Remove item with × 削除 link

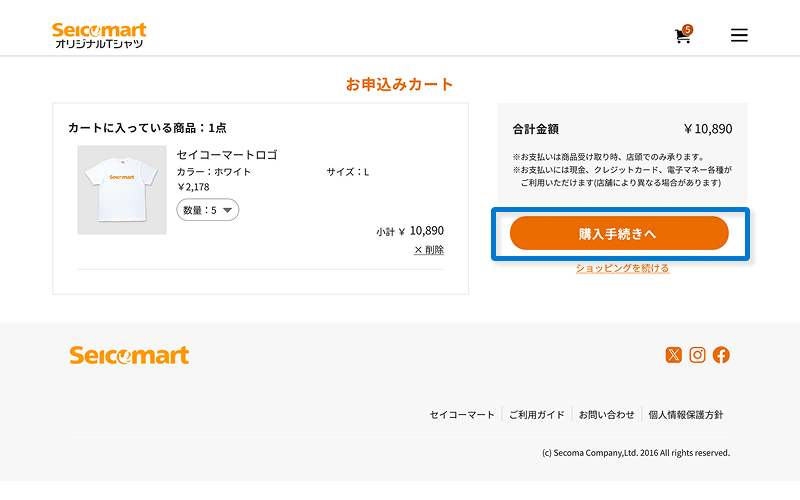click(429, 249)
